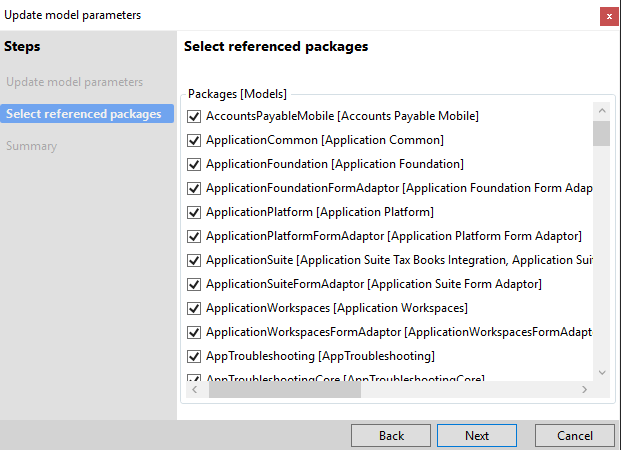Uncheck the ApplicationWorkspaces package checkbox
The height and width of the screenshot is (450, 621).
pyautogui.click(x=194, y=309)
